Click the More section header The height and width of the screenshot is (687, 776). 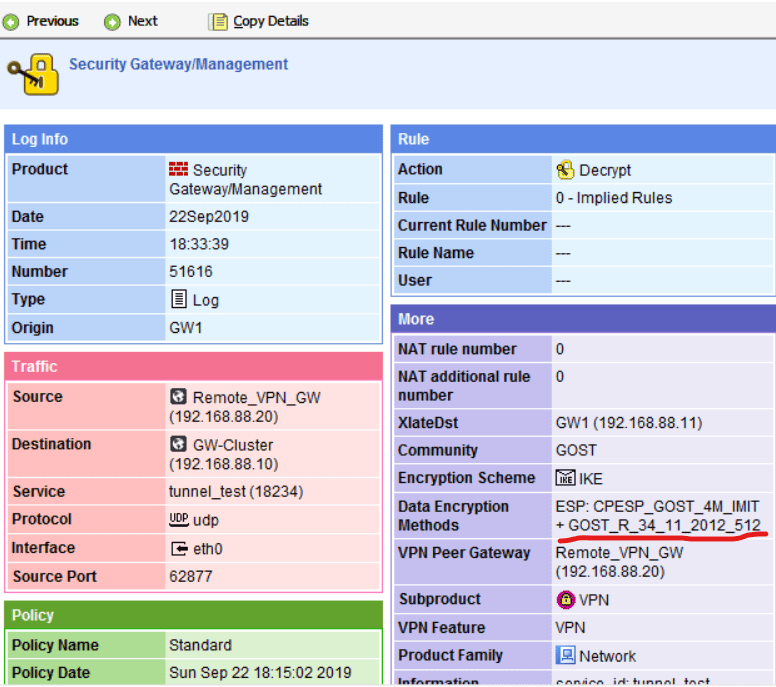(x=583, y=319)
